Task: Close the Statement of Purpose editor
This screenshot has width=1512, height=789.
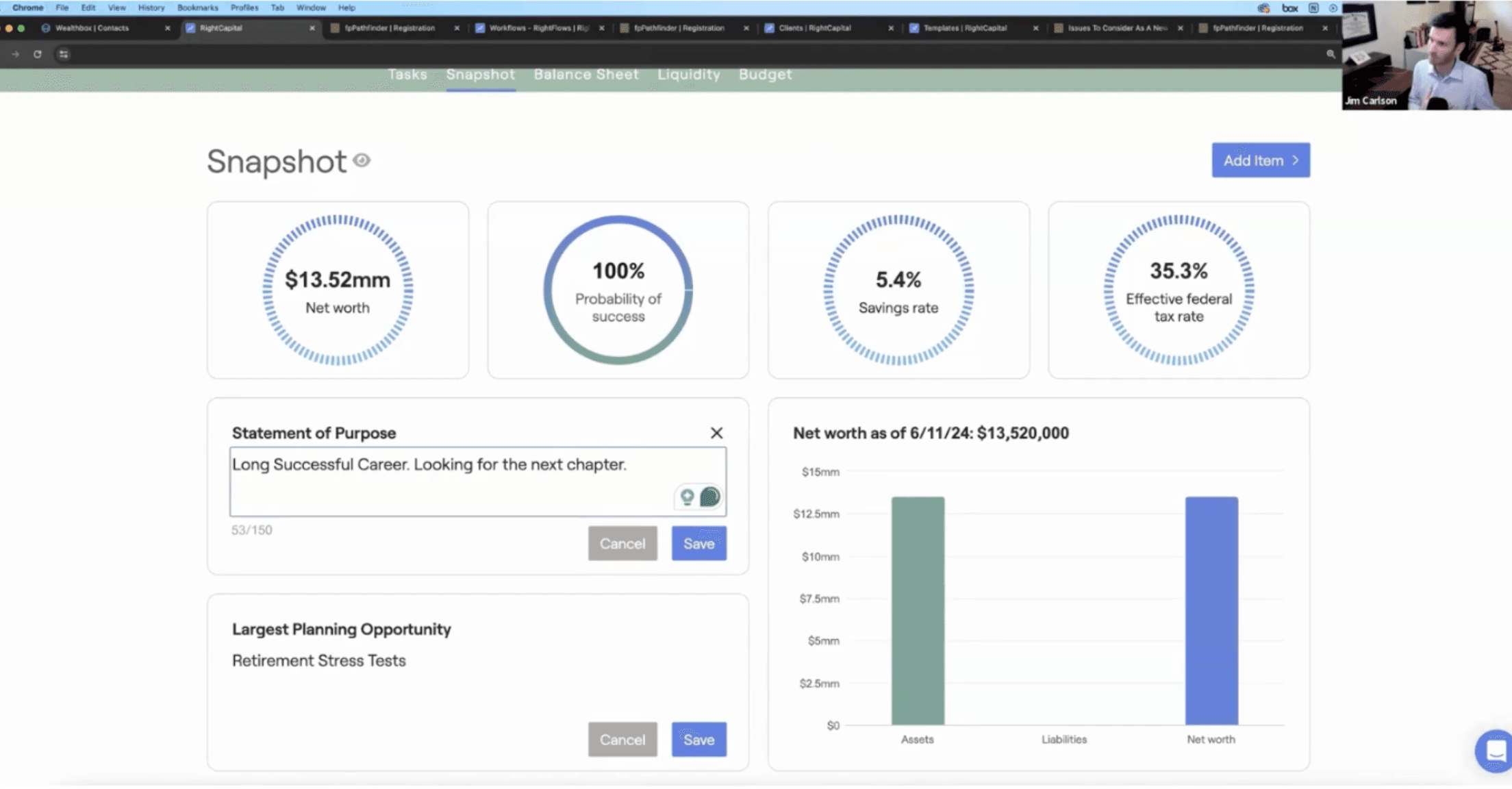Action: 716,433
